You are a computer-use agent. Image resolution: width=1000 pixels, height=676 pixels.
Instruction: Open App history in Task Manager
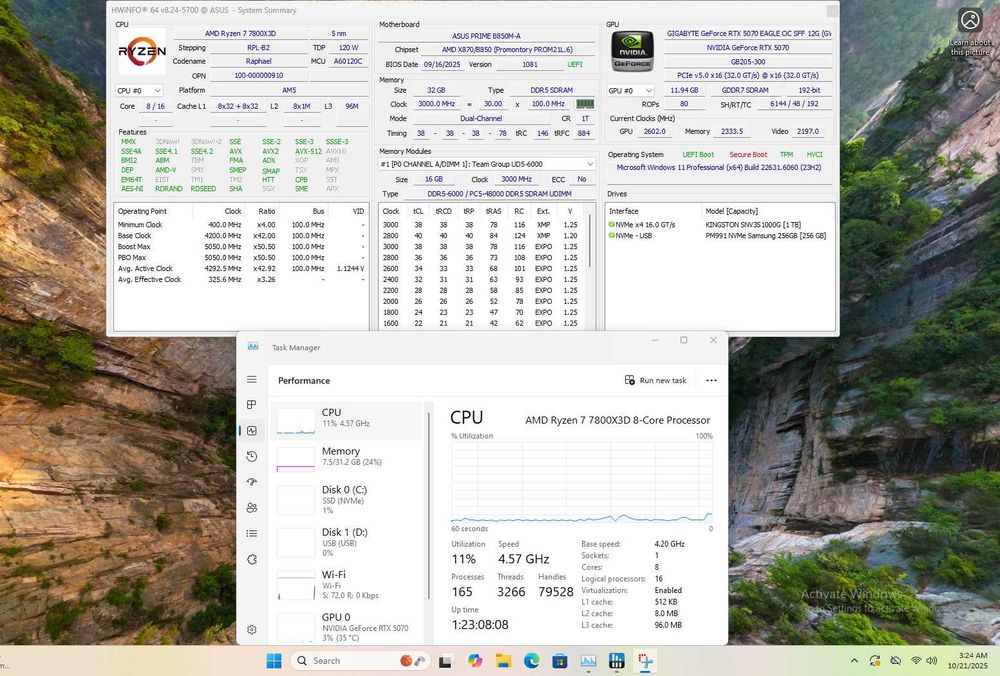[252, 457]
